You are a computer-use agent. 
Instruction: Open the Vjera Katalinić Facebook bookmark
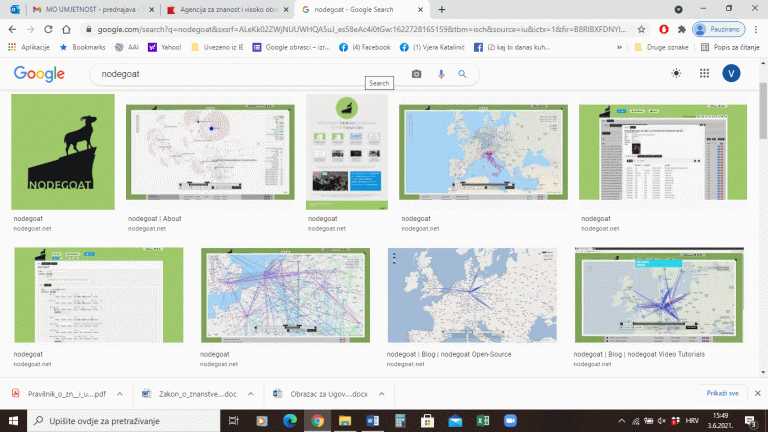[432, 48]
